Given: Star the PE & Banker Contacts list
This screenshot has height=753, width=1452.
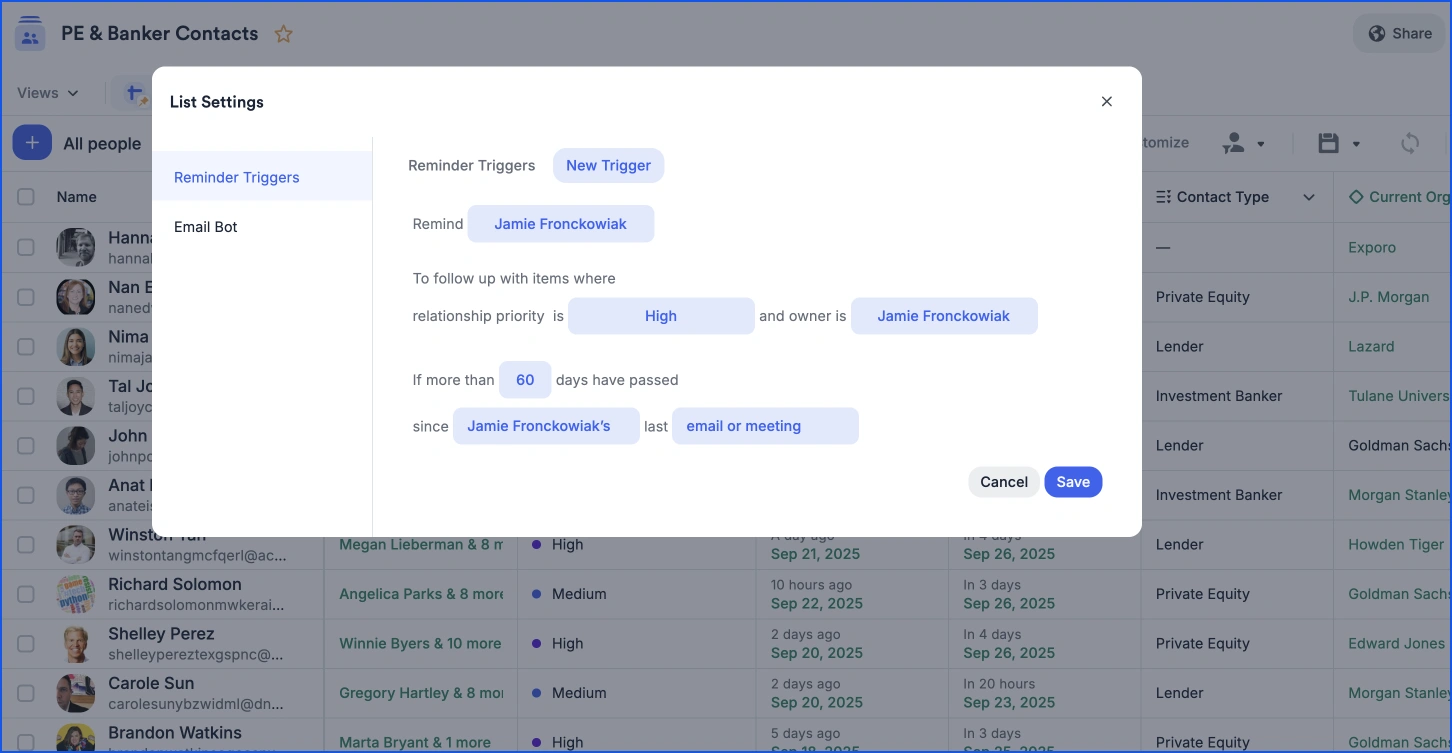Looking at the screenshot, I should [284, 34].
